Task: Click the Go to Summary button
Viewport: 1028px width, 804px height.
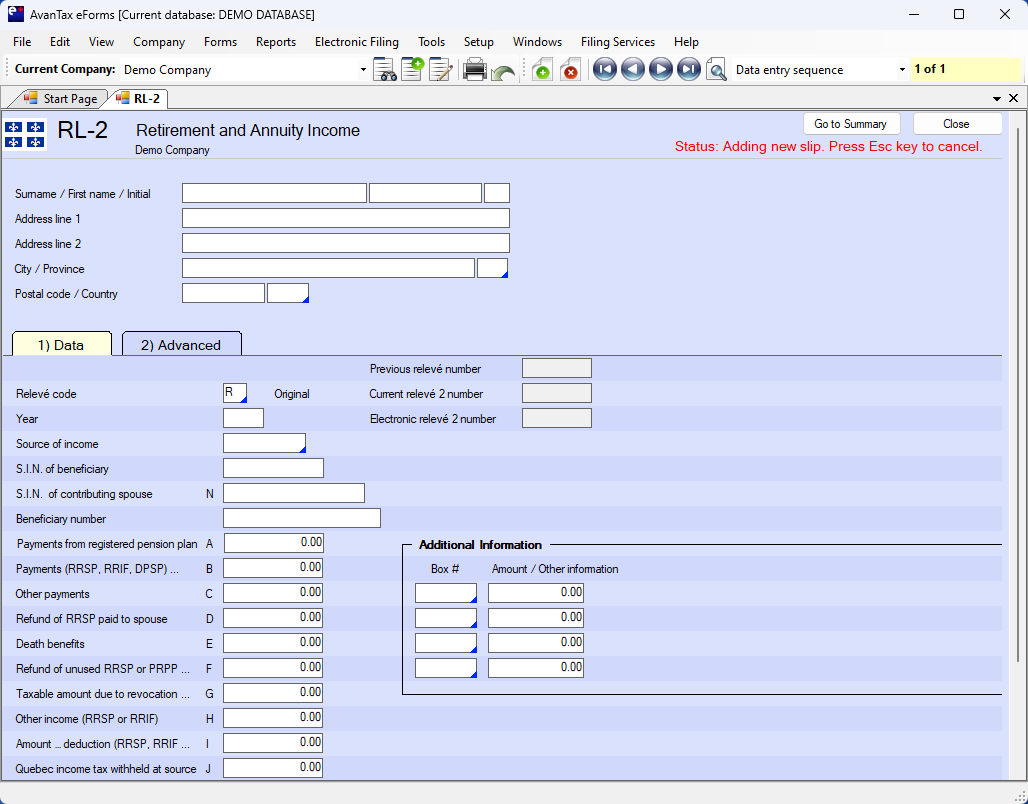Action: pyautogui.click(x=850, y=124)
